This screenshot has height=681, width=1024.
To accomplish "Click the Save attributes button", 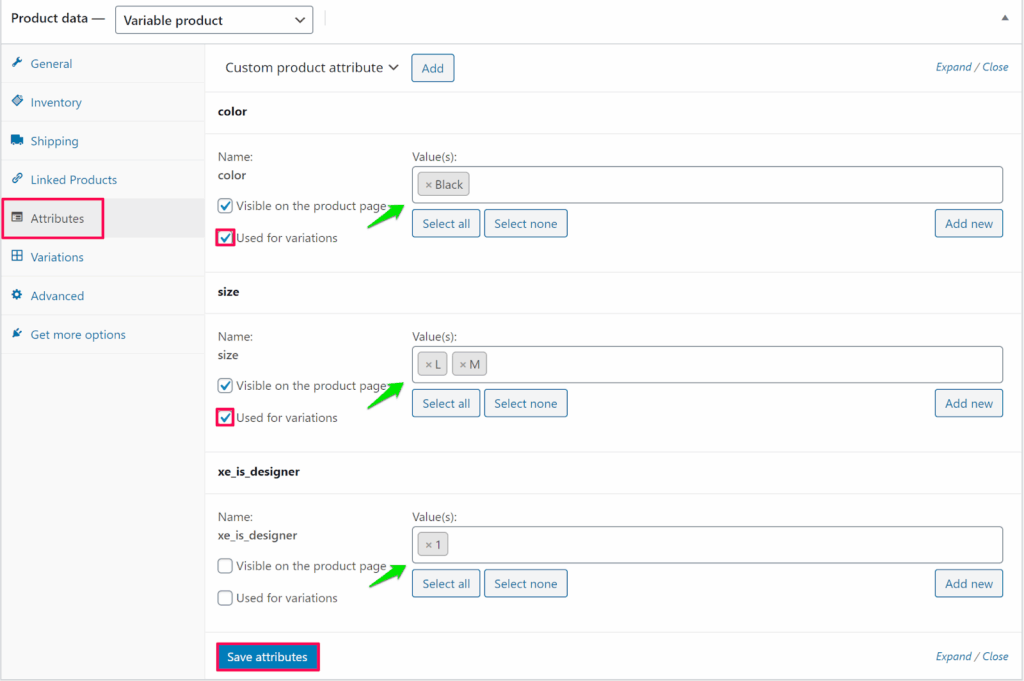I will (268, 657).
